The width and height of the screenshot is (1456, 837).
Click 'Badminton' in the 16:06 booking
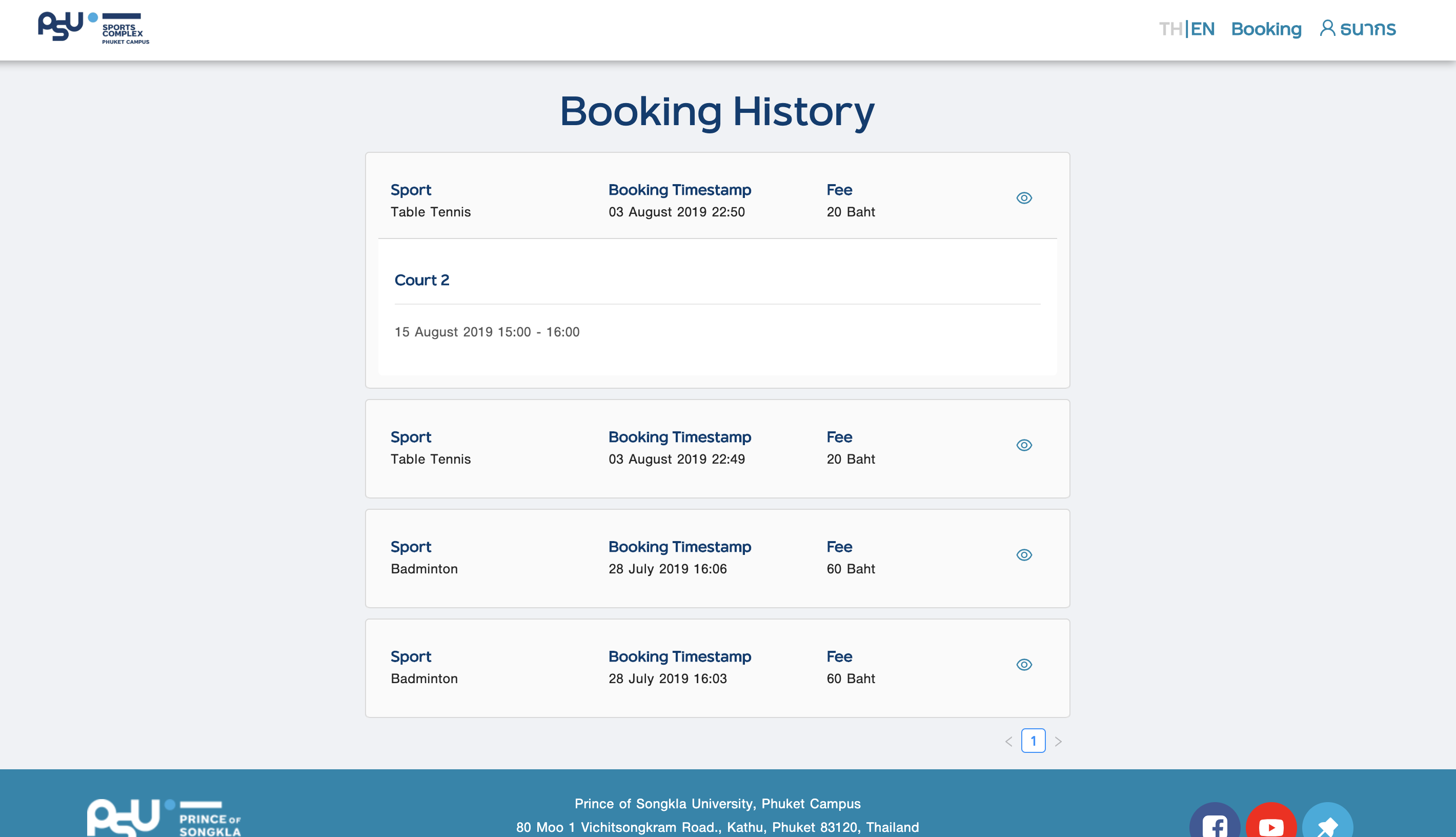[x=424, y=569]
